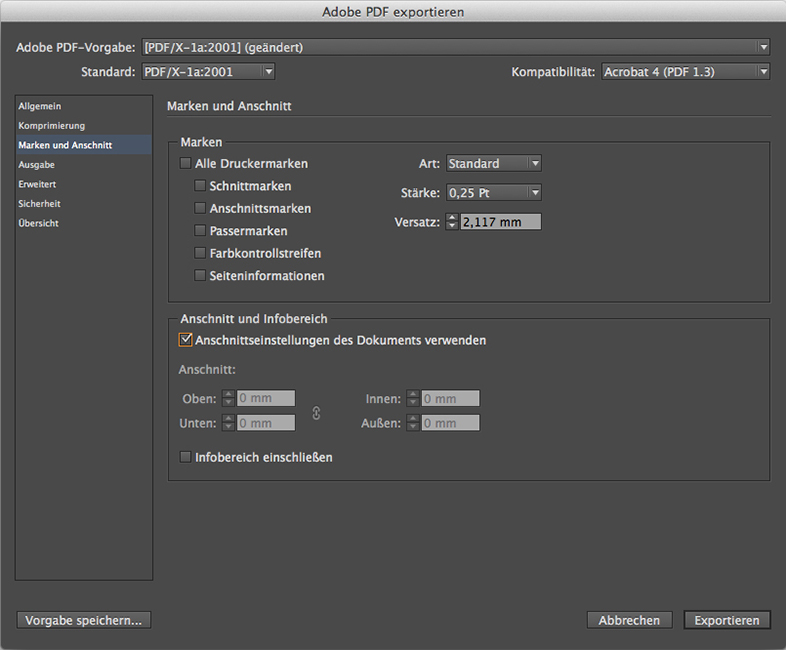The height and width of the screenshot is (650, 786).
Task: Check the Passermarken option
Action: [x=200, y=231]
